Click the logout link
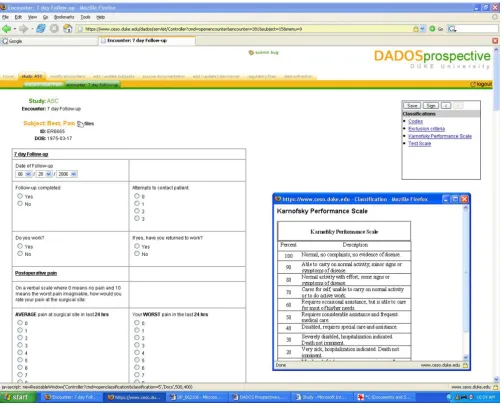502x406 pixels. 484,84
